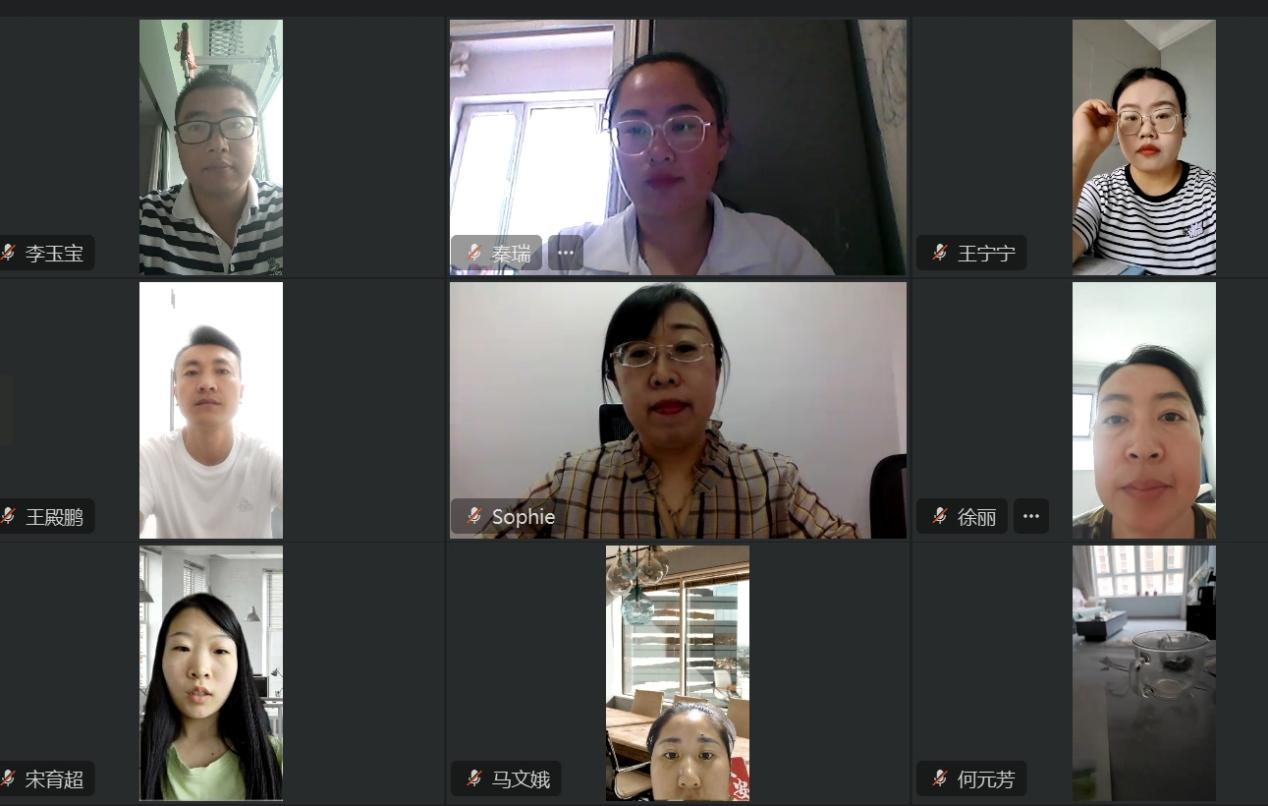Click the muted mic icon beside Sophie

click(474, 517)
